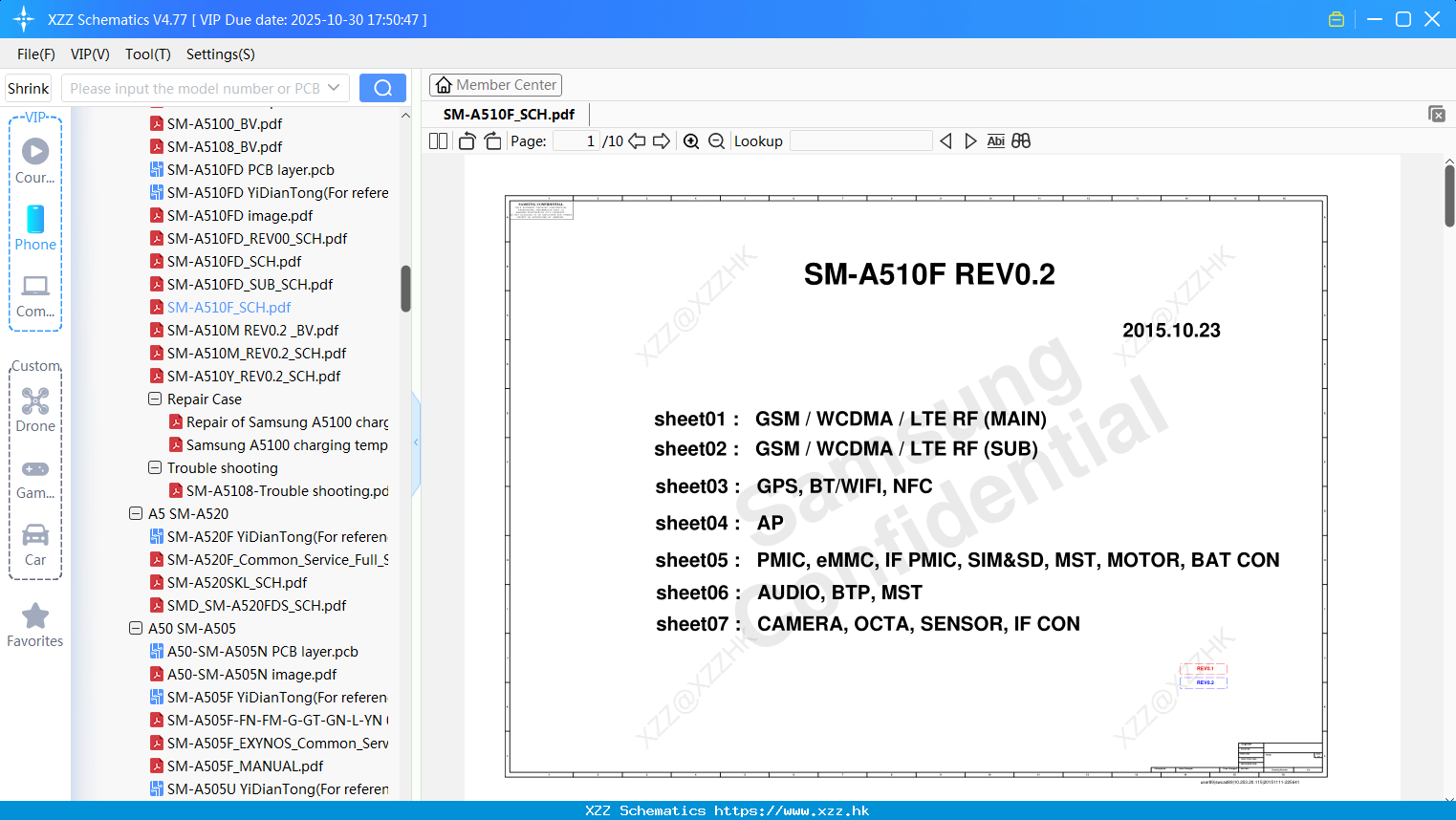Go to the previous page arrow
Screen dimensions: 1456x820
point(637,141)
